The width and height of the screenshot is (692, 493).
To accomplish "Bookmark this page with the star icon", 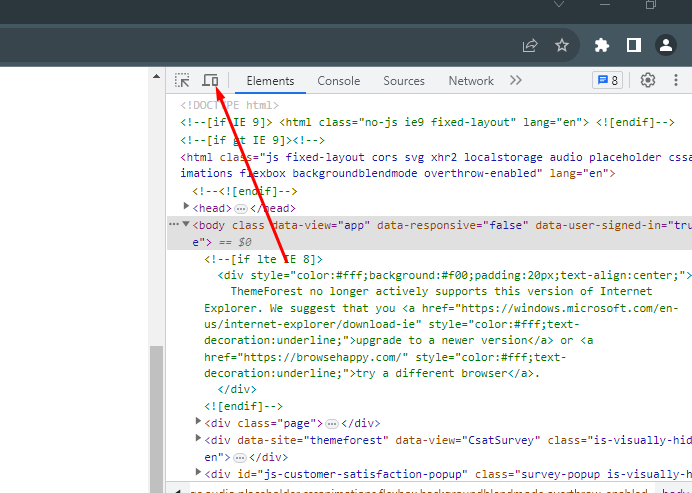I will tap(562, 45).
